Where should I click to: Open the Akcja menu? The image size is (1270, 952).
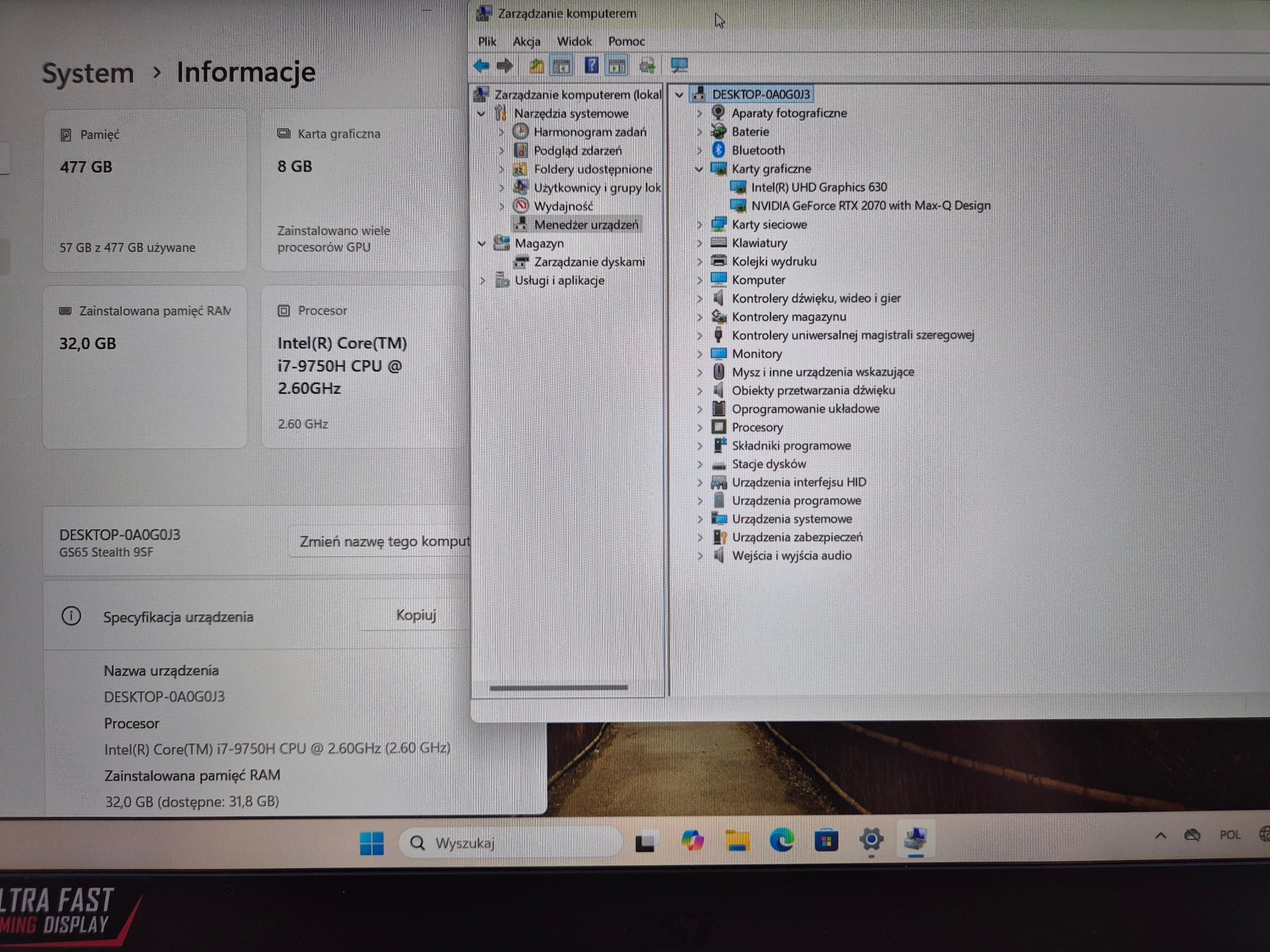point(526,42)
